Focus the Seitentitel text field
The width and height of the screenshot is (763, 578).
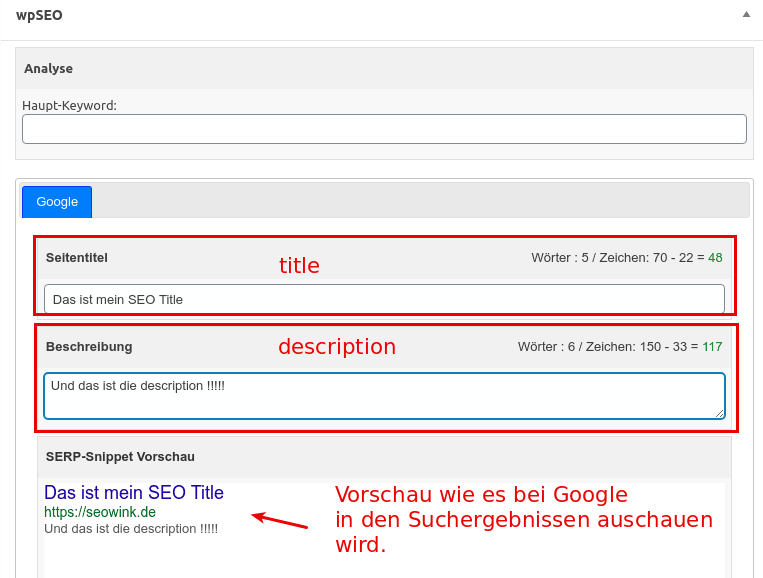[x=384, y=299]
